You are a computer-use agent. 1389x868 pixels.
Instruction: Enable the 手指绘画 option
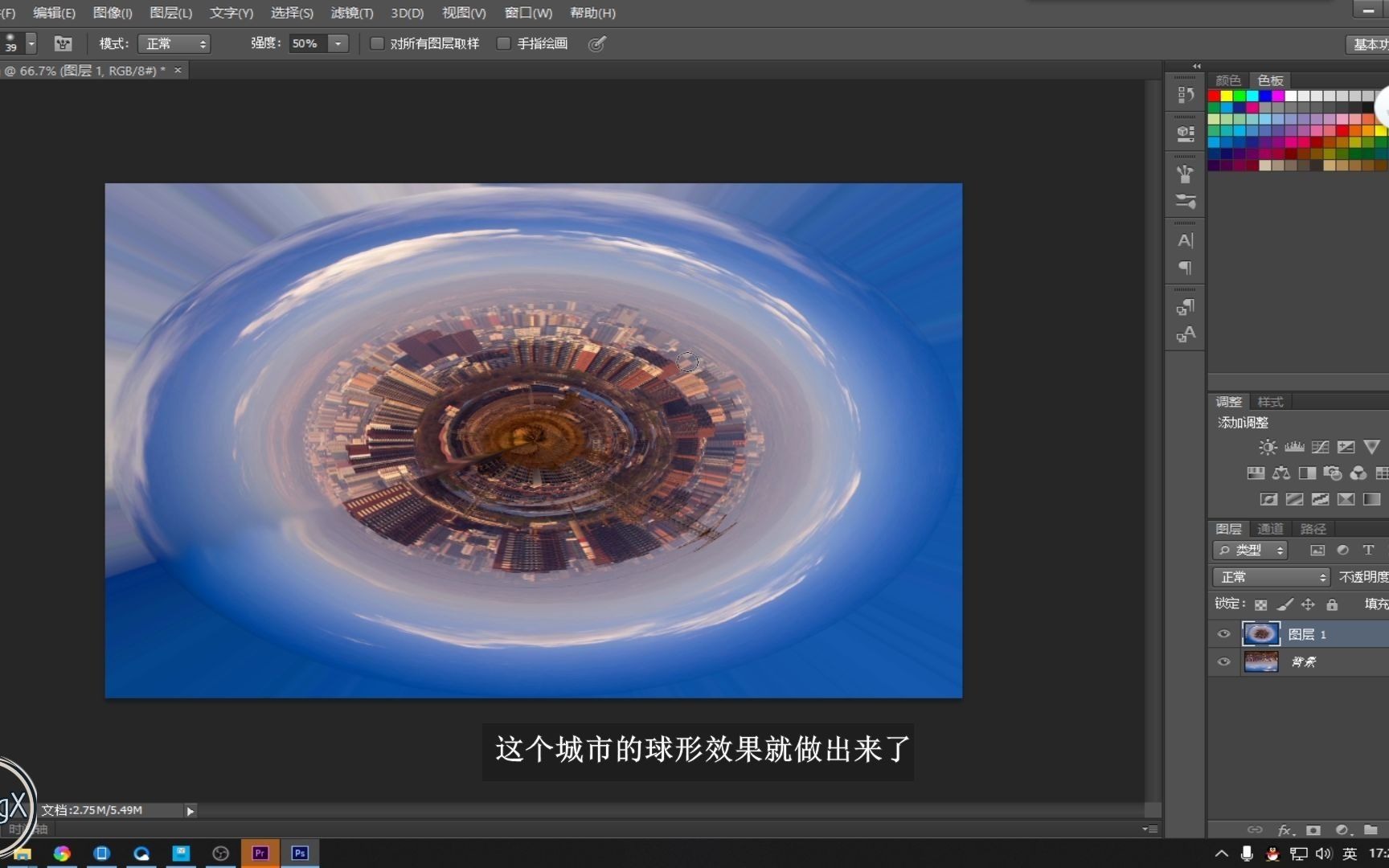pyautogui.click(x=503, y=43)
